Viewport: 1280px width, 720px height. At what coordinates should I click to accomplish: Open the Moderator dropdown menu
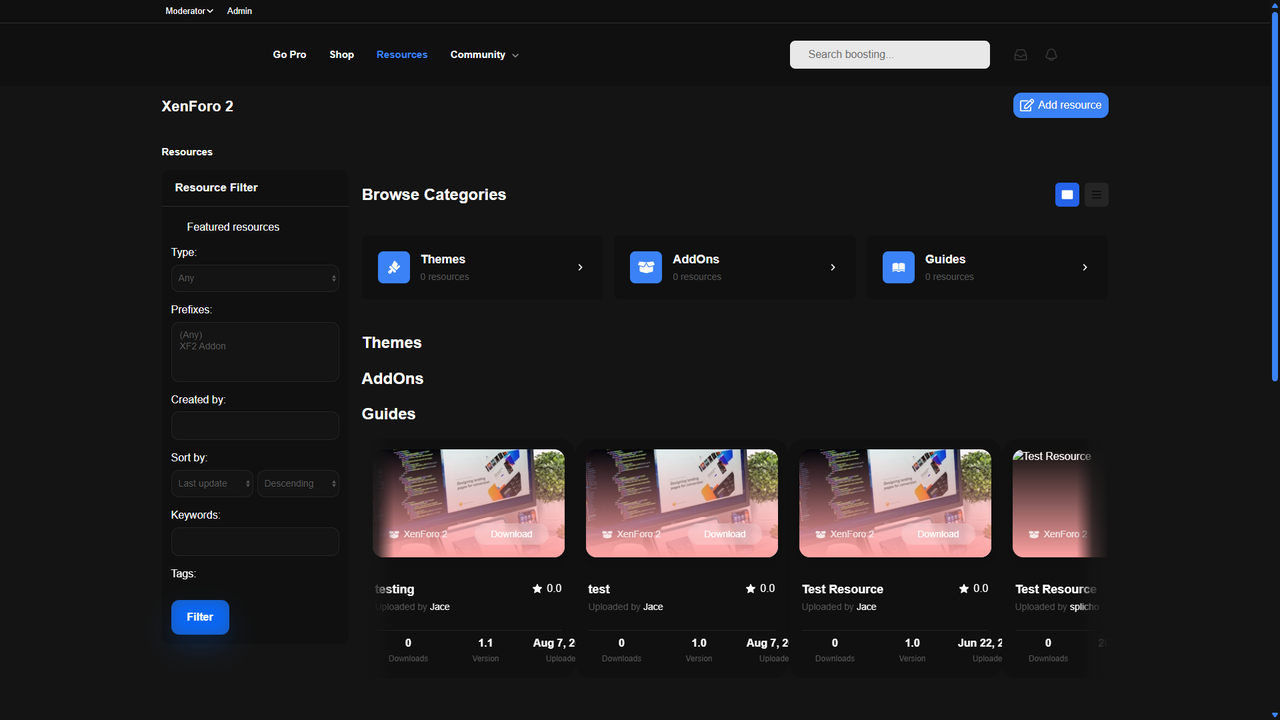(x=190, y=11)
